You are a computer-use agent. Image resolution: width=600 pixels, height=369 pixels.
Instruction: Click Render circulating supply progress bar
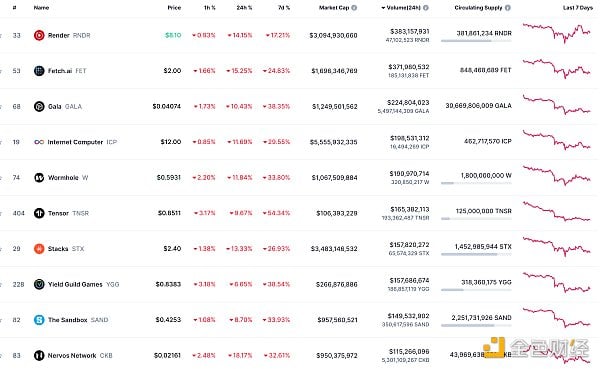pyautogui.click(x=476, y=41)
